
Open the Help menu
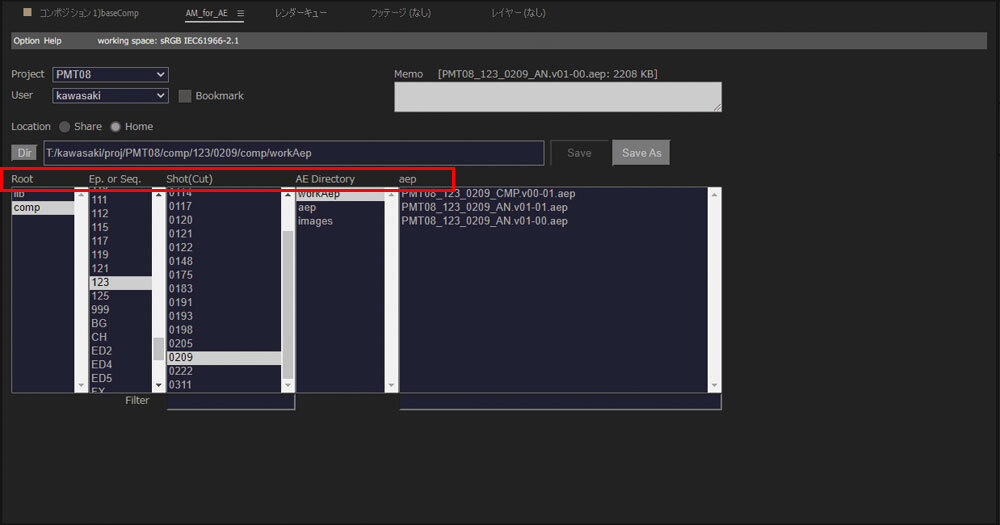click(x=53, y=41)
